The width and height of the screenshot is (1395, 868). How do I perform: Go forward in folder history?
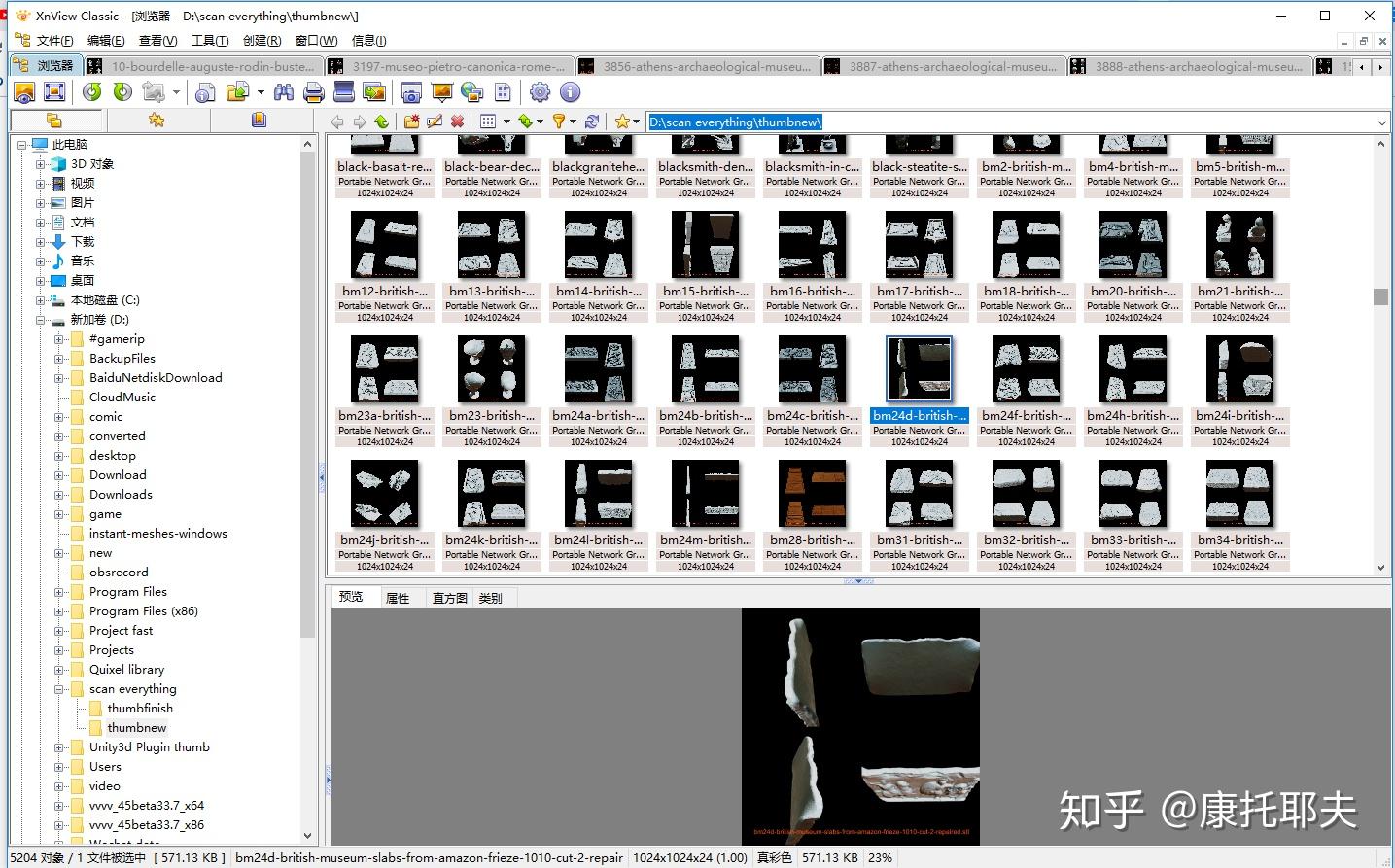coord(360,122)
